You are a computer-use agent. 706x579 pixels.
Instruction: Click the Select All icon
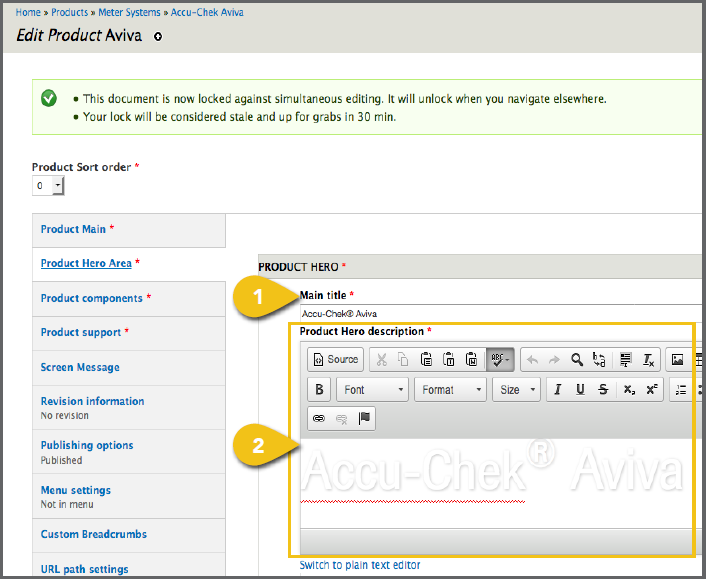click(x=625, y=359)
